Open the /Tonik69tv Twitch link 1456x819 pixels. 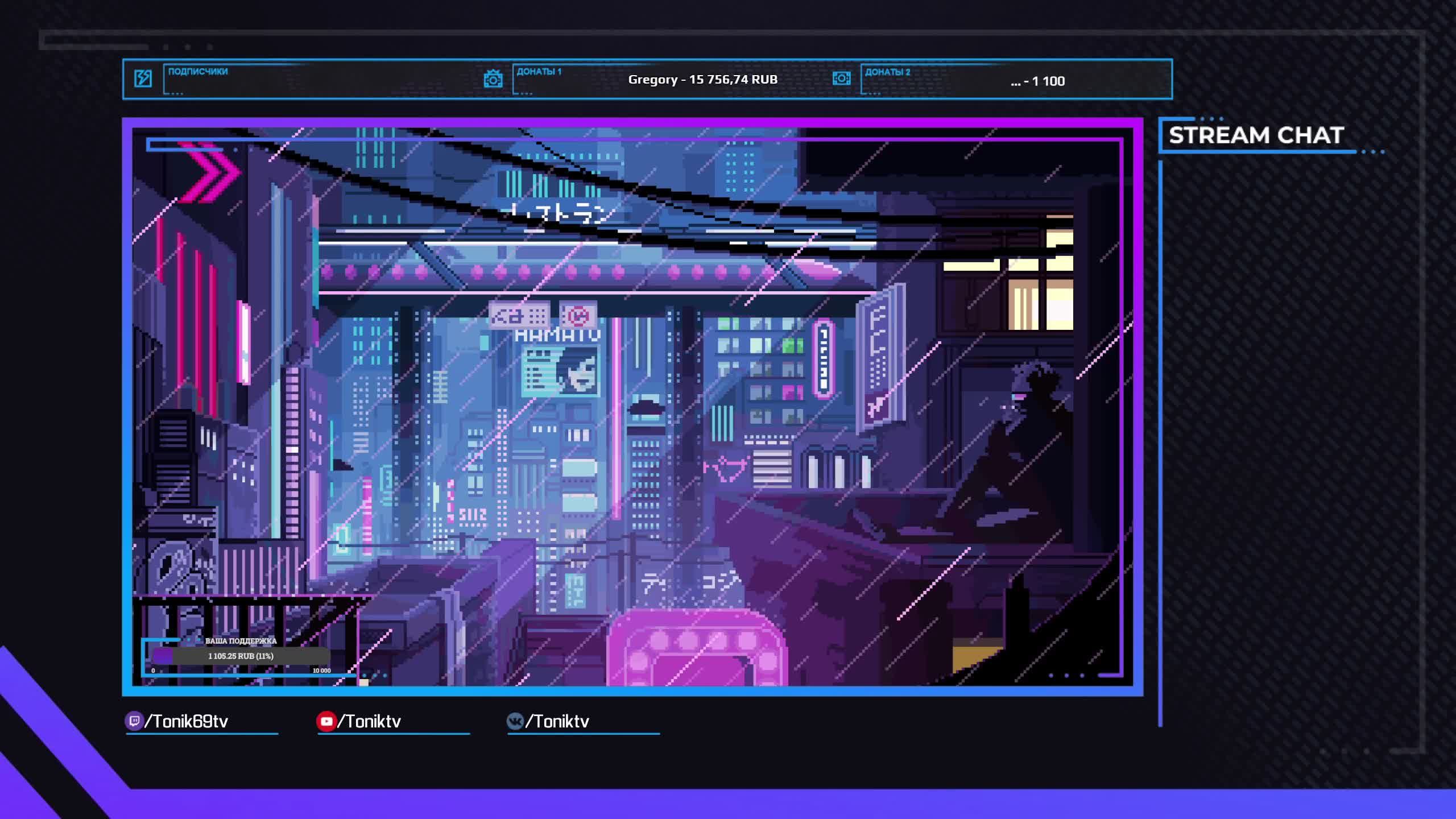click(187, 721)
